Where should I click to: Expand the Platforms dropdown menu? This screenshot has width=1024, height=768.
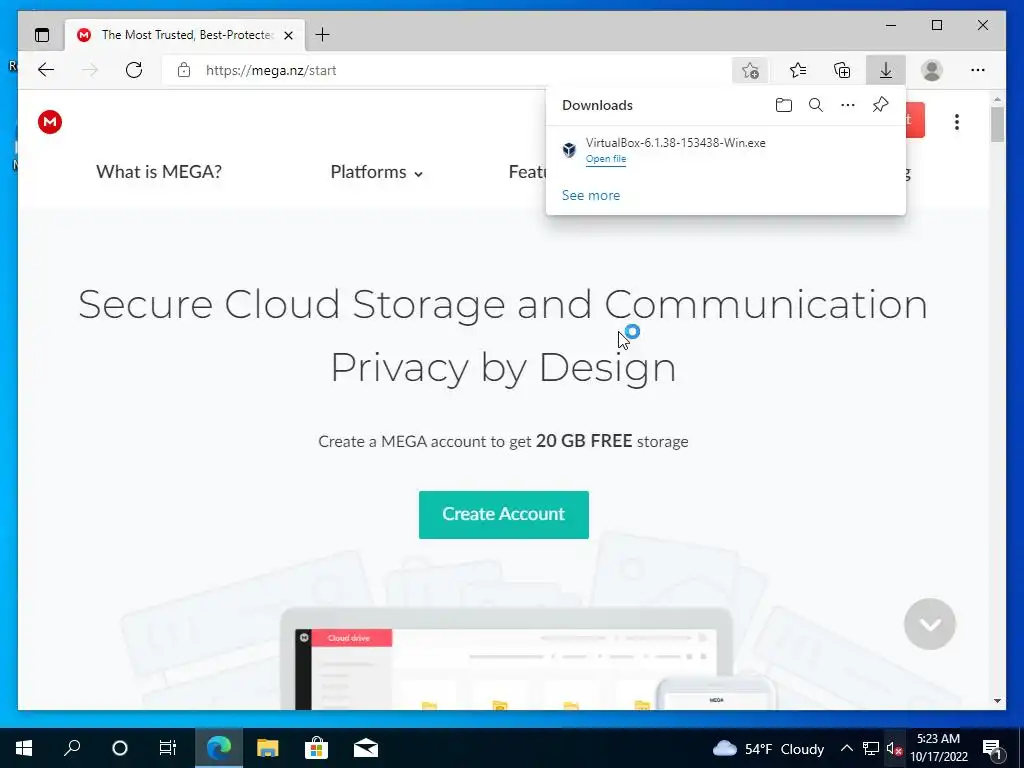pos(377,172)
